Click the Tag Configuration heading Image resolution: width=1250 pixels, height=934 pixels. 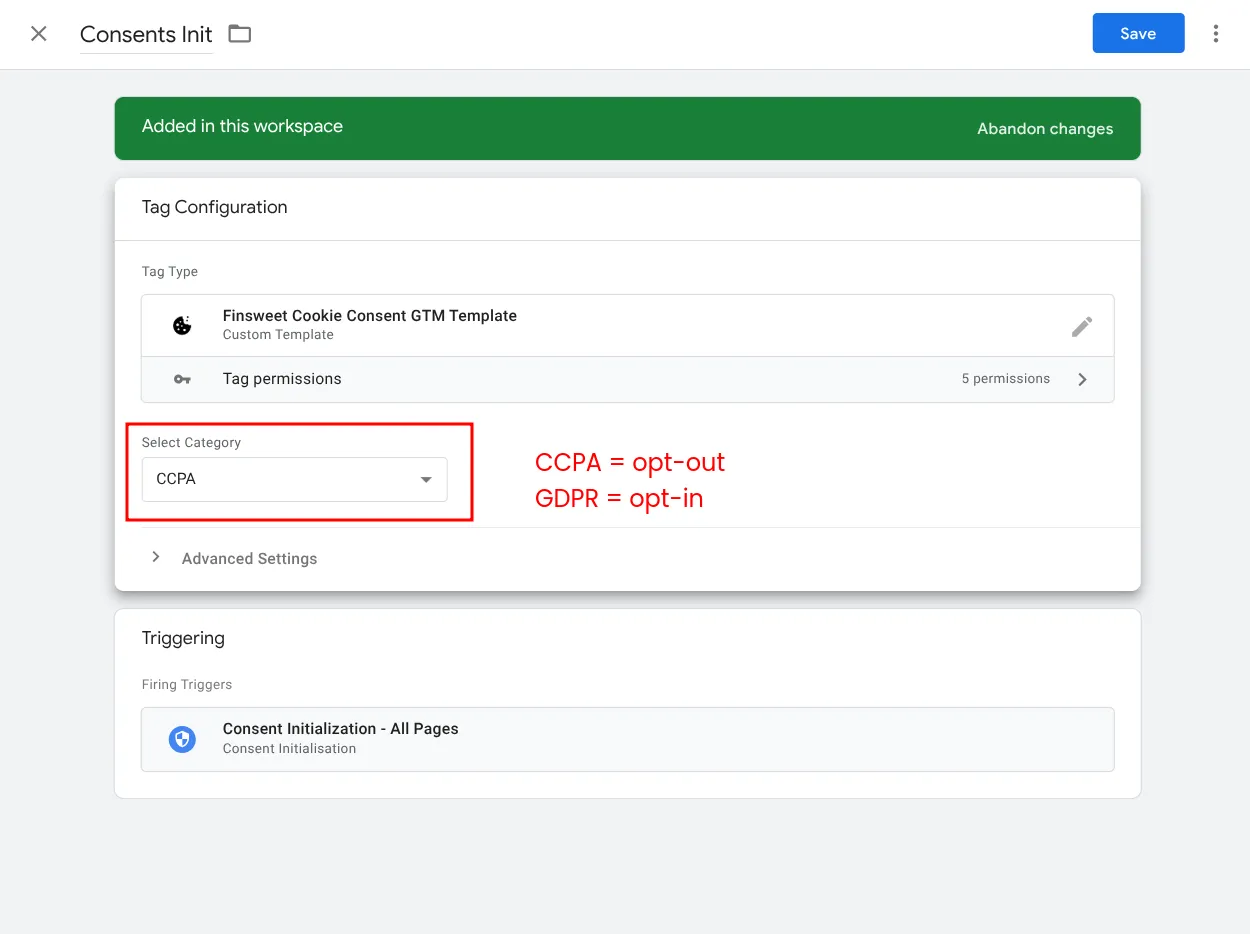(215, 207)
